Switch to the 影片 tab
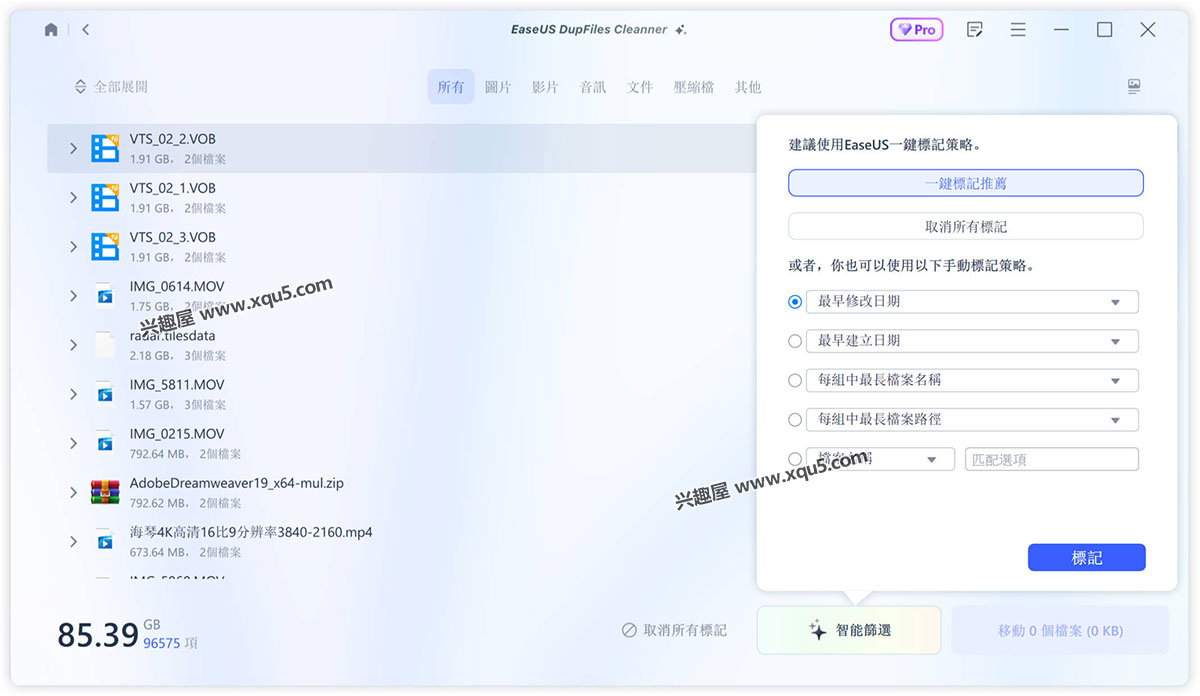Viewport: 1200px width, 696px height. pos(545,87)
